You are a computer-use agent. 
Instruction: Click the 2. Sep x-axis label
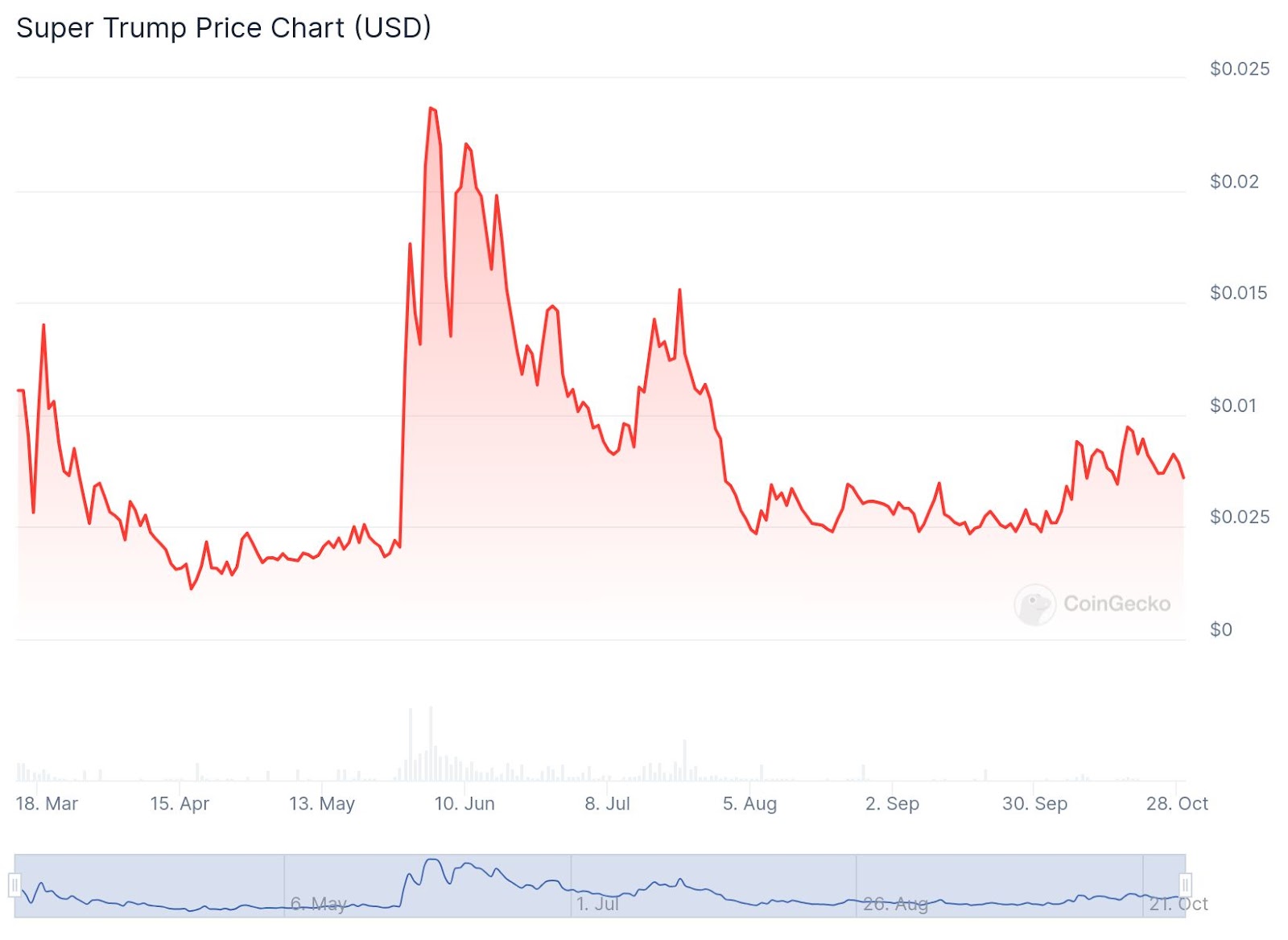click(x=892, y=803)
